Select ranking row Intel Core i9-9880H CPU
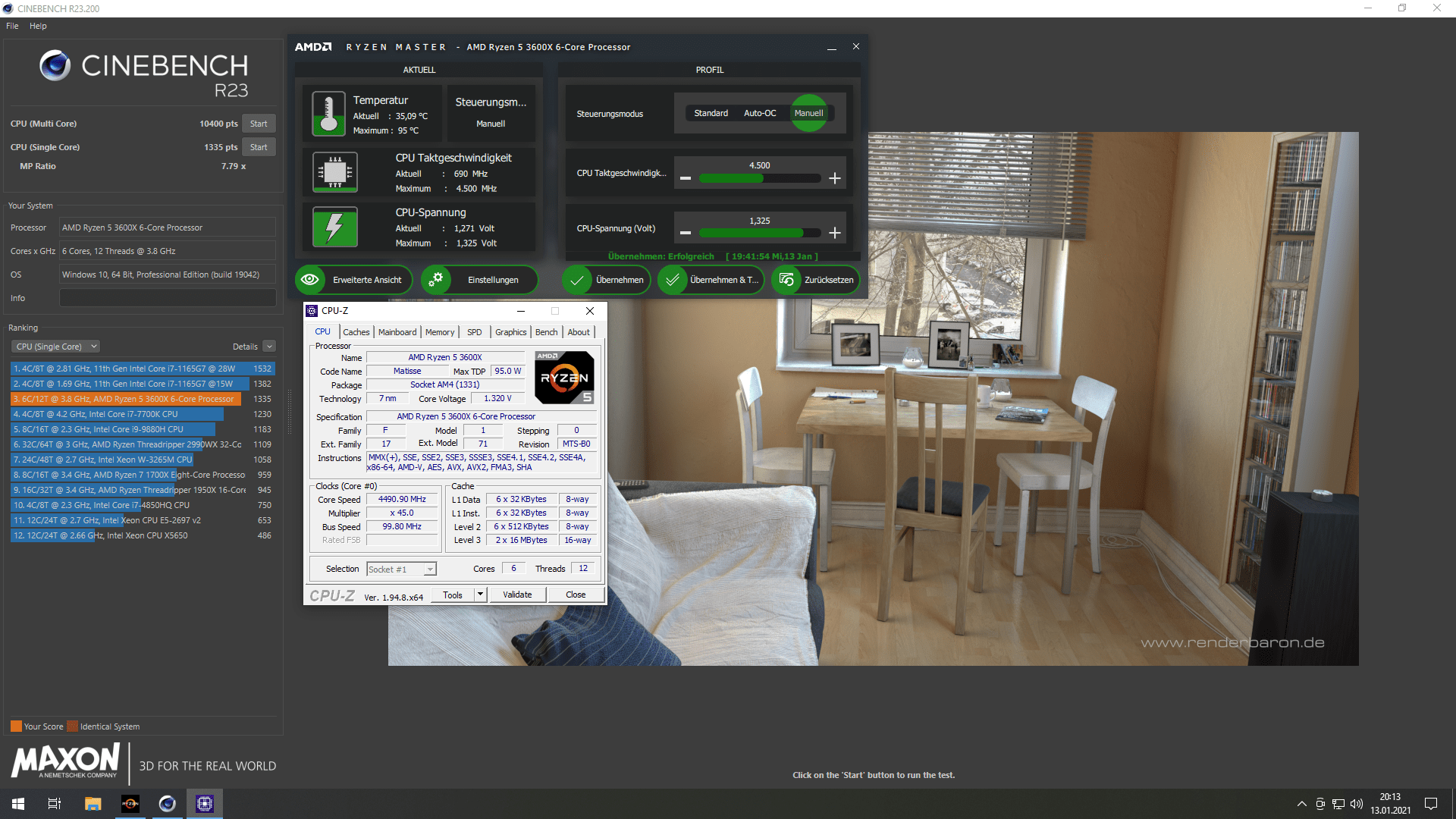Screen dimensions: 1456x819 143,429
